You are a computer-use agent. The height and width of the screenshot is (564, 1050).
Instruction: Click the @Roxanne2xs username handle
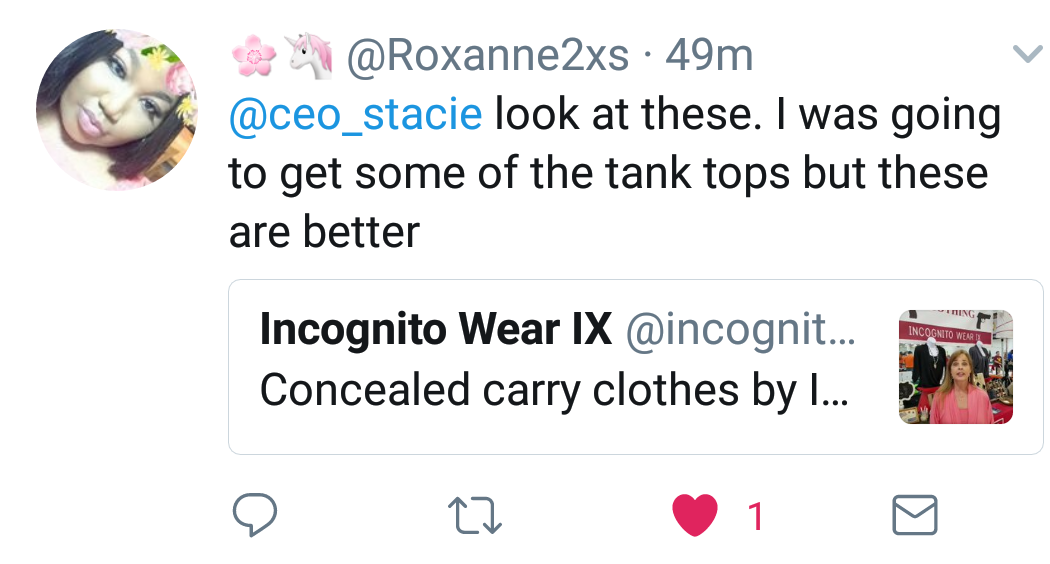[488, 57]
